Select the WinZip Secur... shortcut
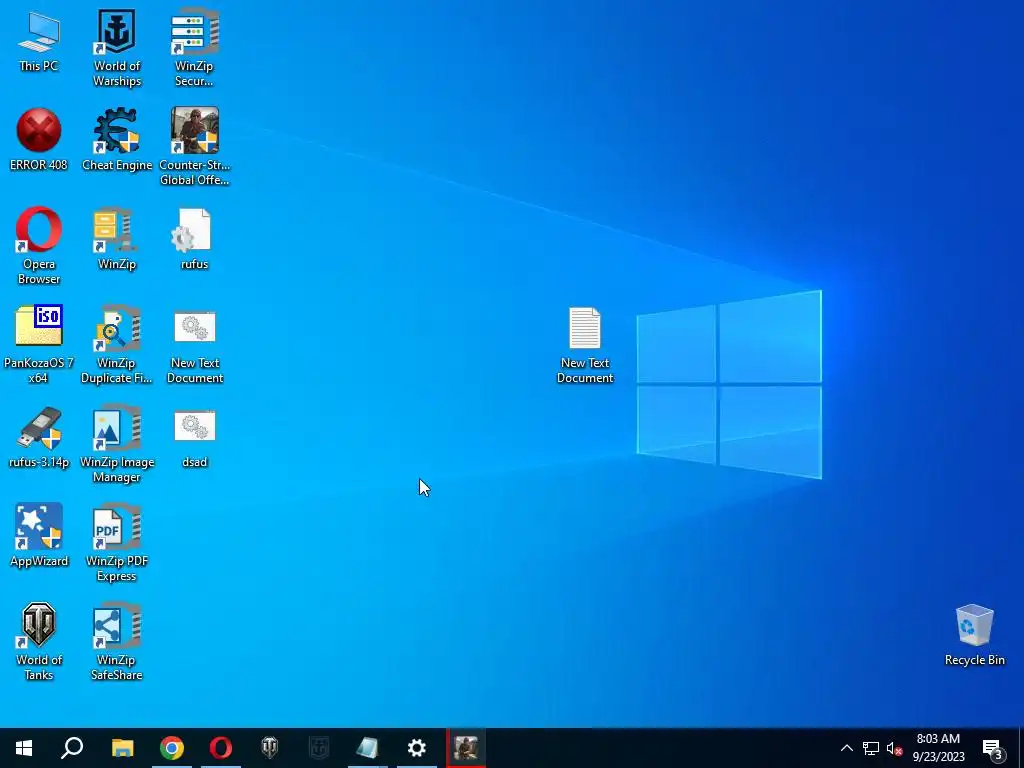1024x768 pixels. pyautogui.click(x=194, y=48)
